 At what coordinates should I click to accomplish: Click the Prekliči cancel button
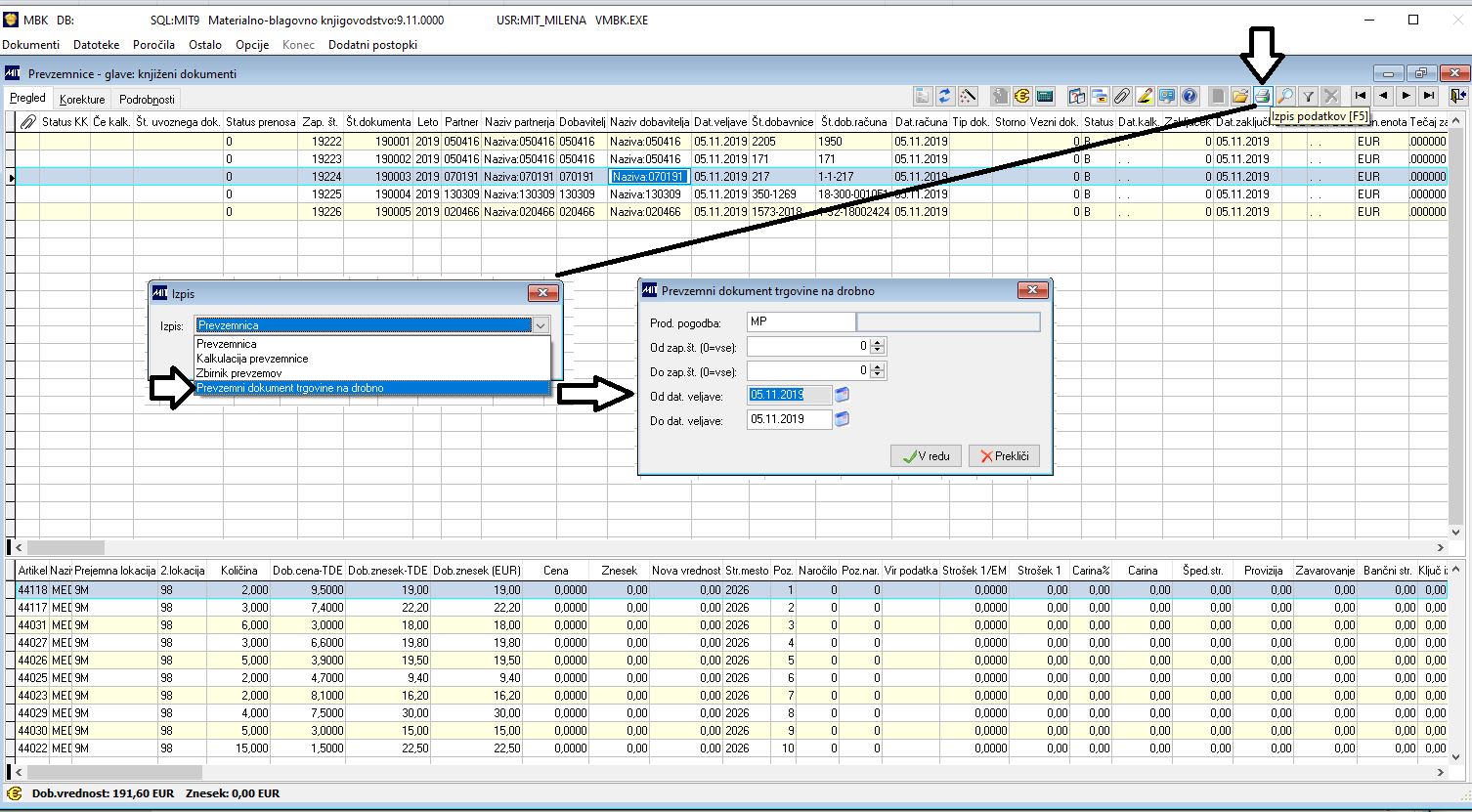pos(1004,456)
